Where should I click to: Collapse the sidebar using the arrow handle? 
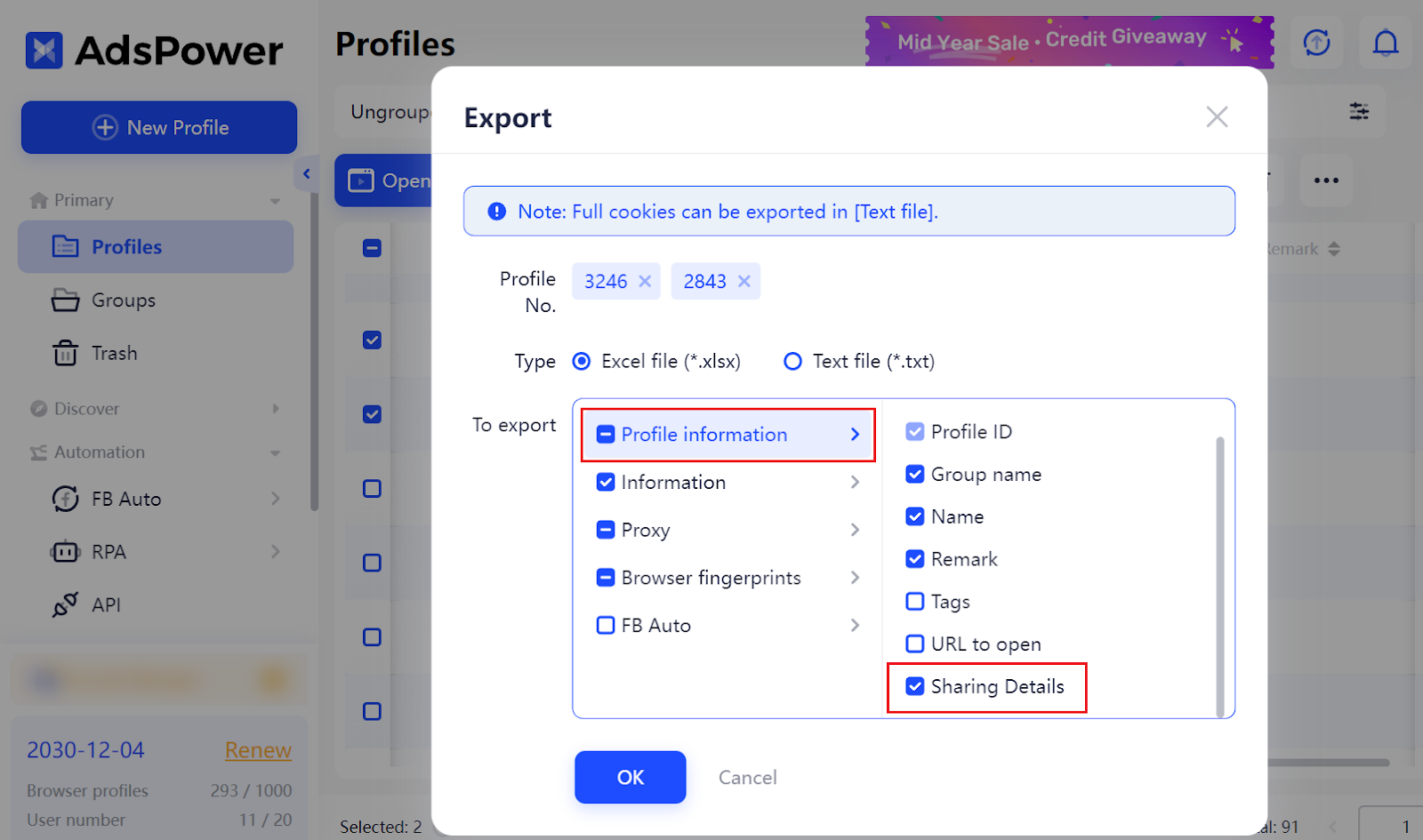pos(306,173)
